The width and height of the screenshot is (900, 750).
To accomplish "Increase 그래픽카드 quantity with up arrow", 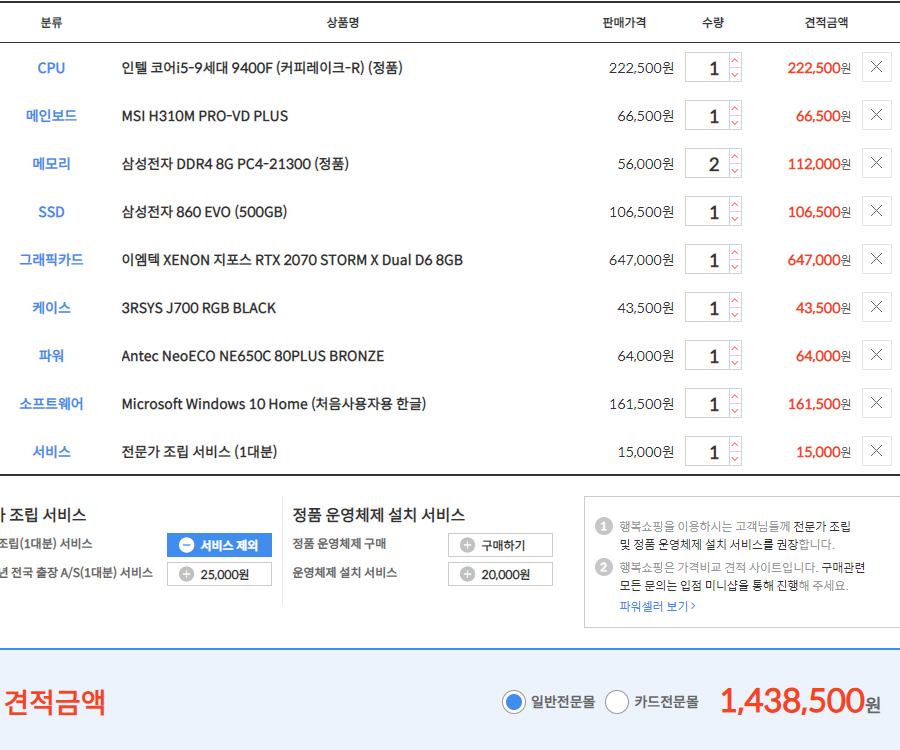I will [735, 252].
